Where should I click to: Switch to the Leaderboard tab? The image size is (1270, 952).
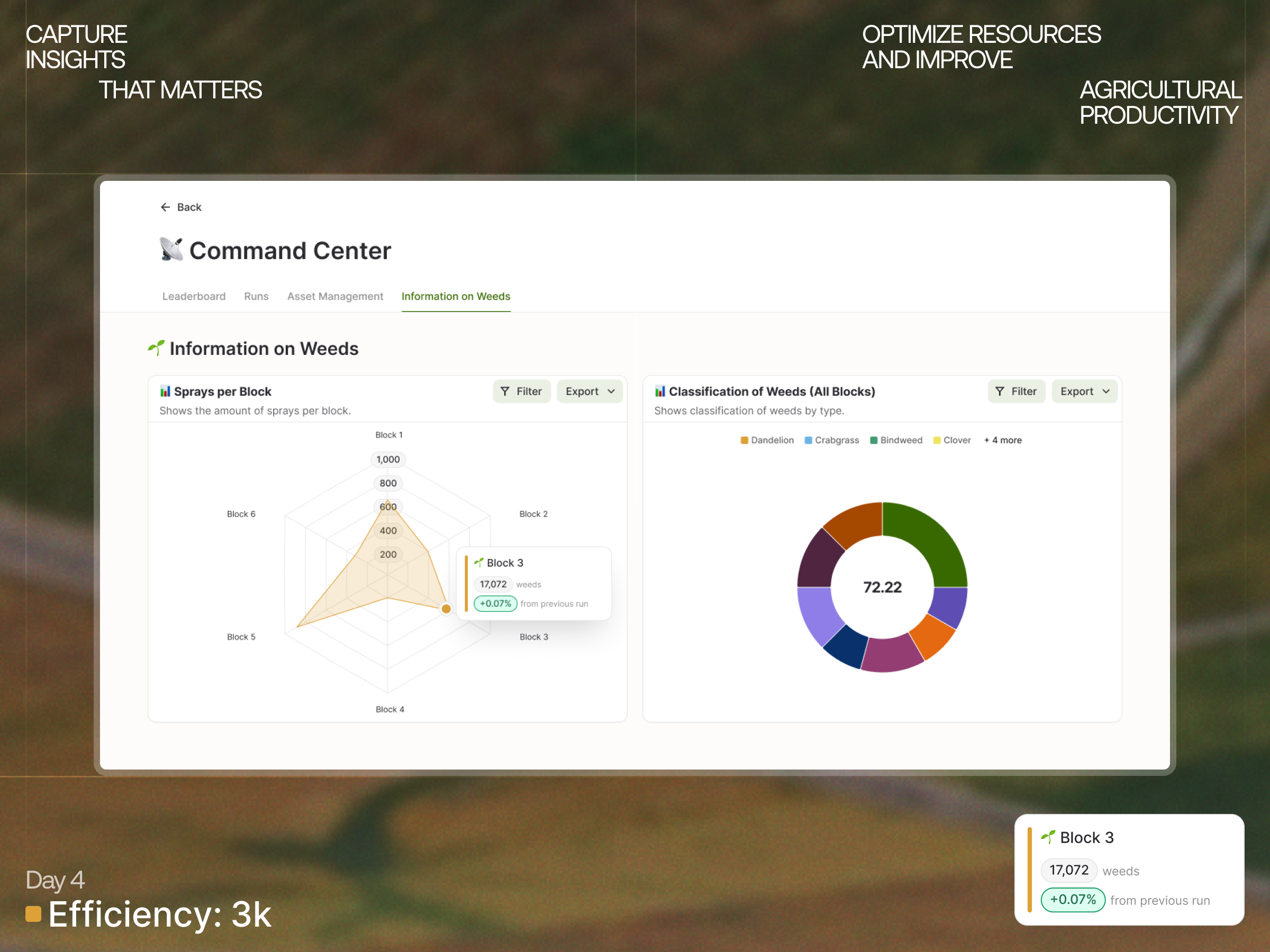pyautogui.click(x=194, y=296)
